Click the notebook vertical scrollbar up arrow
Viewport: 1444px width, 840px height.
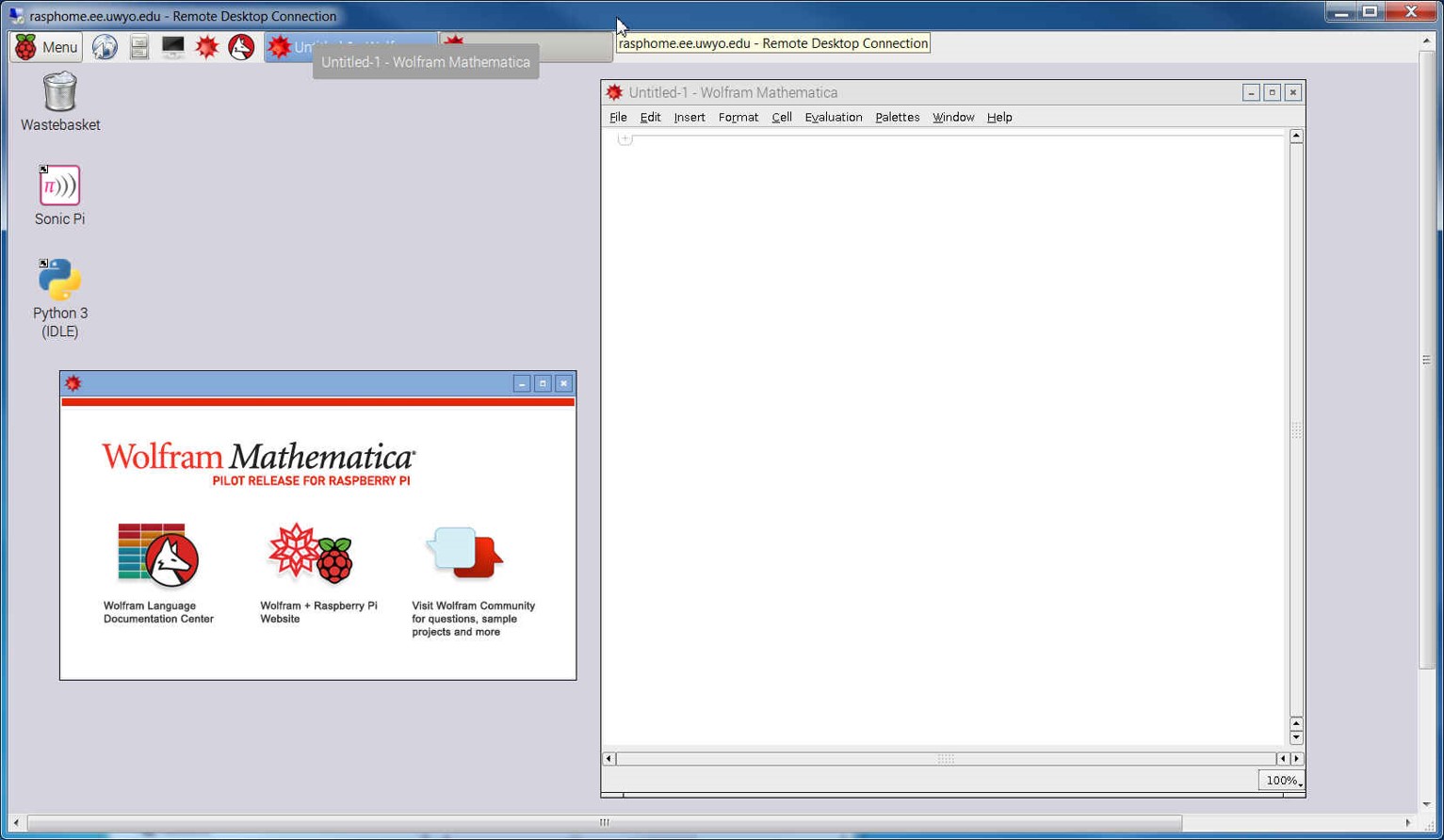(x=1296, y=137)
